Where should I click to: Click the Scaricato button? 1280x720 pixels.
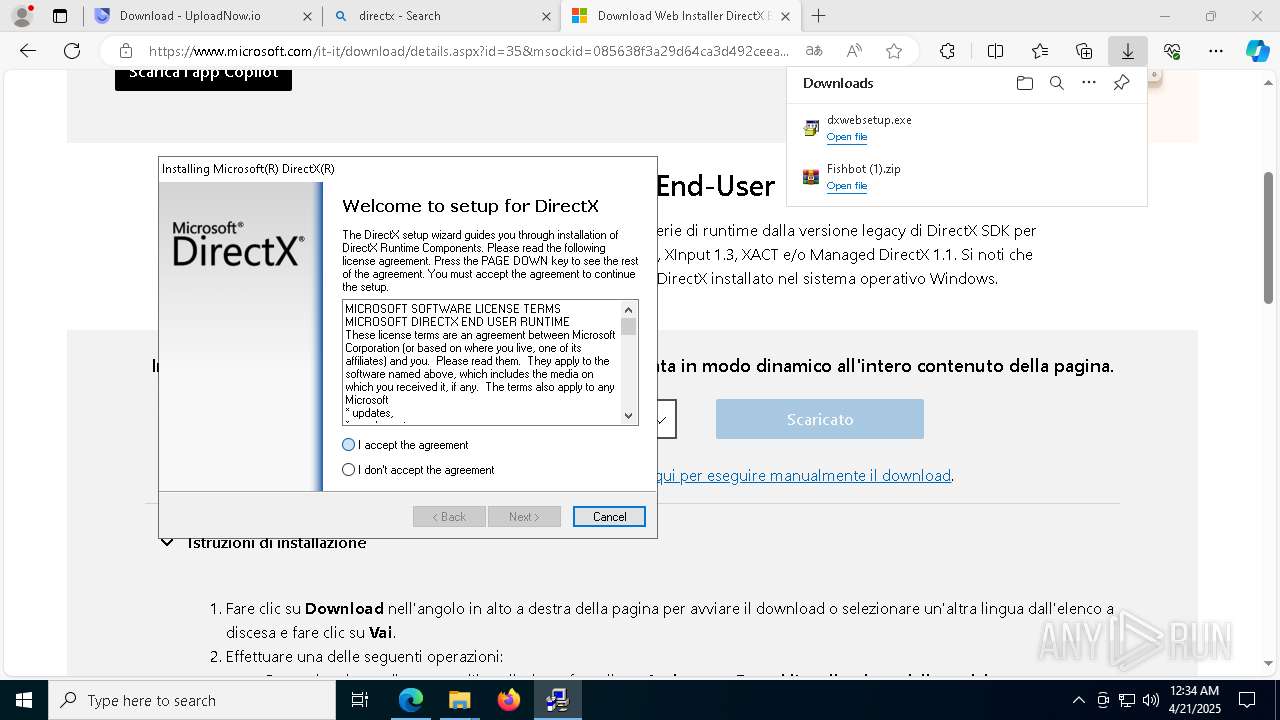coord(820,419)
